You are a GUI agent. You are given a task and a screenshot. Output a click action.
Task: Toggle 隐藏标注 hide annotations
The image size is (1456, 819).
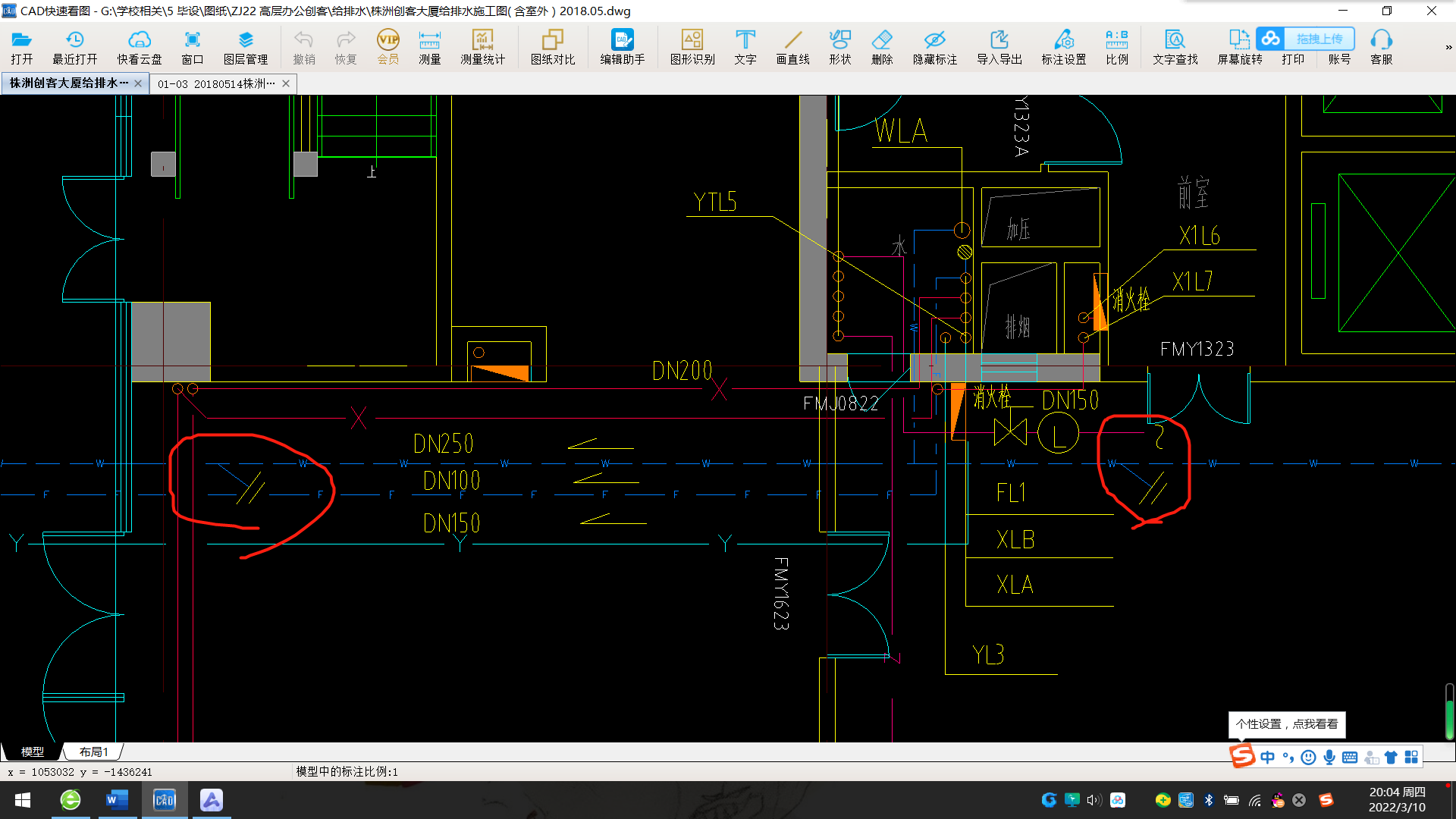click(x=934, y=47)
